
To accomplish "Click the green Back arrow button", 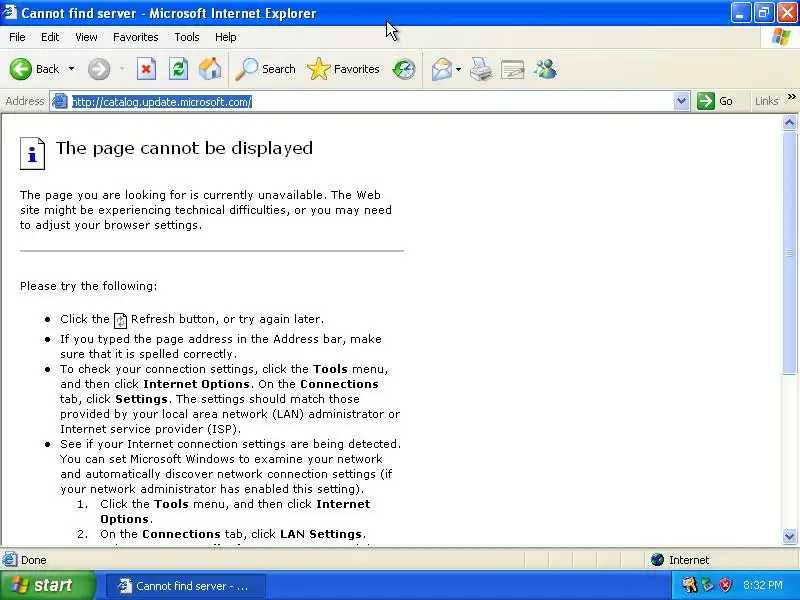I will click(21, 69).
